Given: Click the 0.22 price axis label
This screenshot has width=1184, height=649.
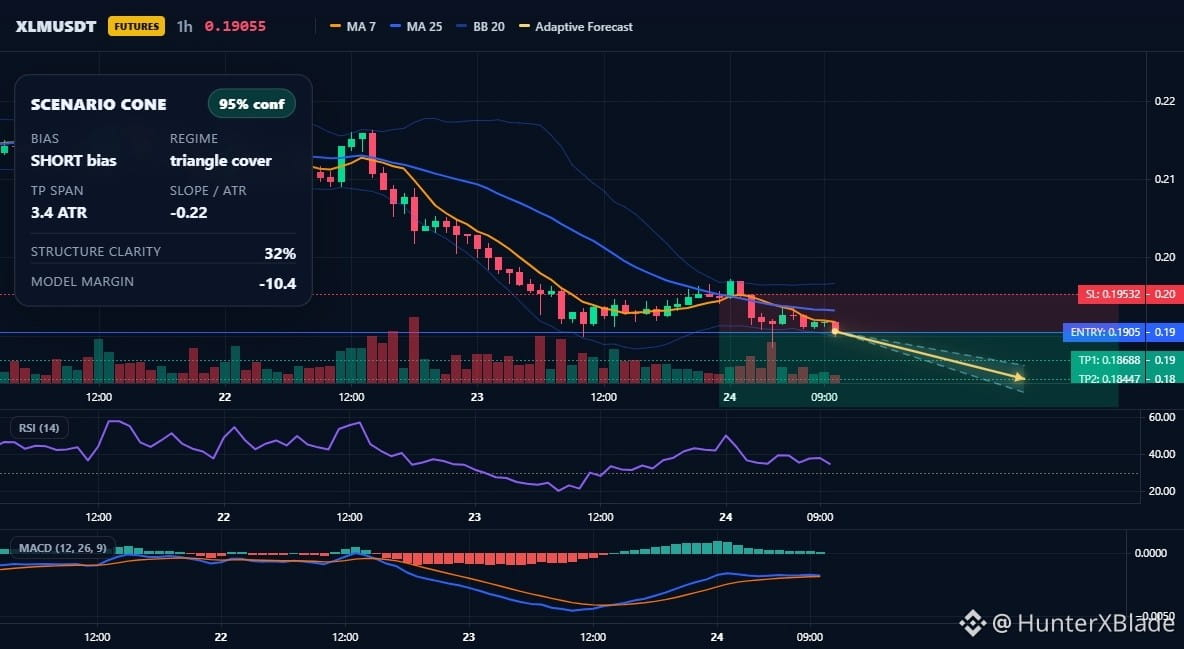Looking at the screenshot, I should coord(1165,101).
